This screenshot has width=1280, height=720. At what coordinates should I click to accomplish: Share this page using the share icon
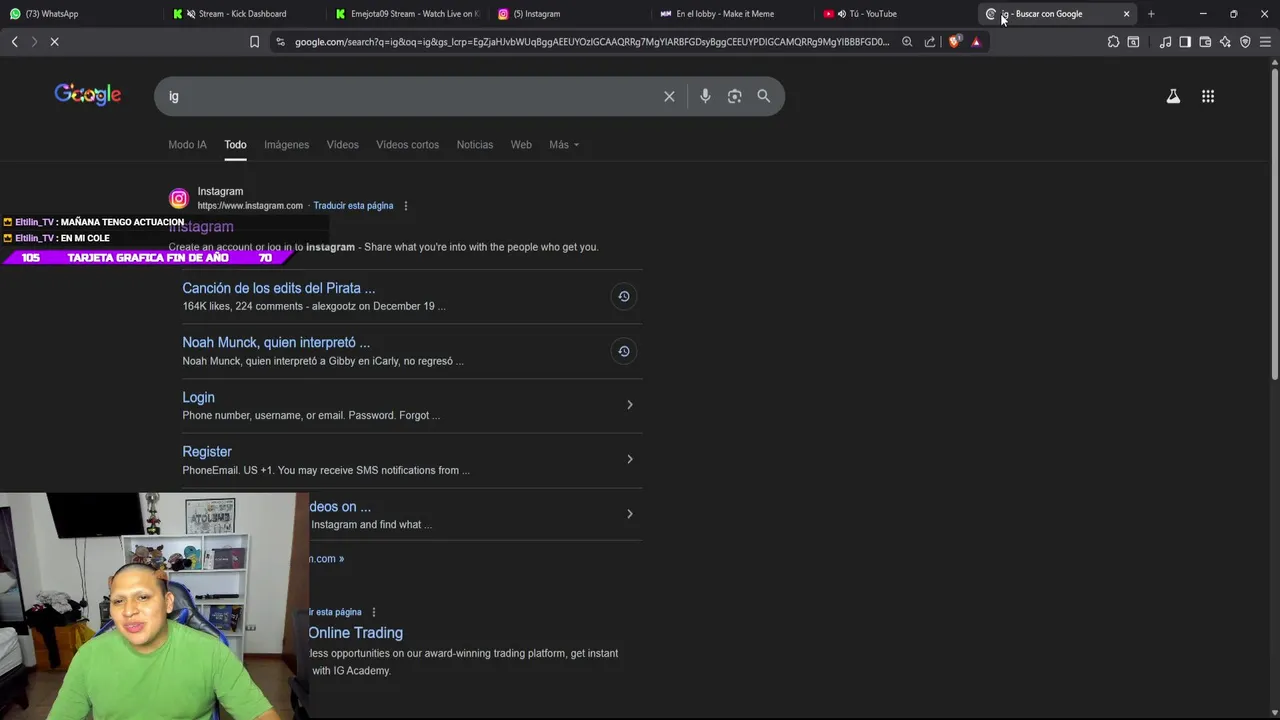(x=930, y=42)
